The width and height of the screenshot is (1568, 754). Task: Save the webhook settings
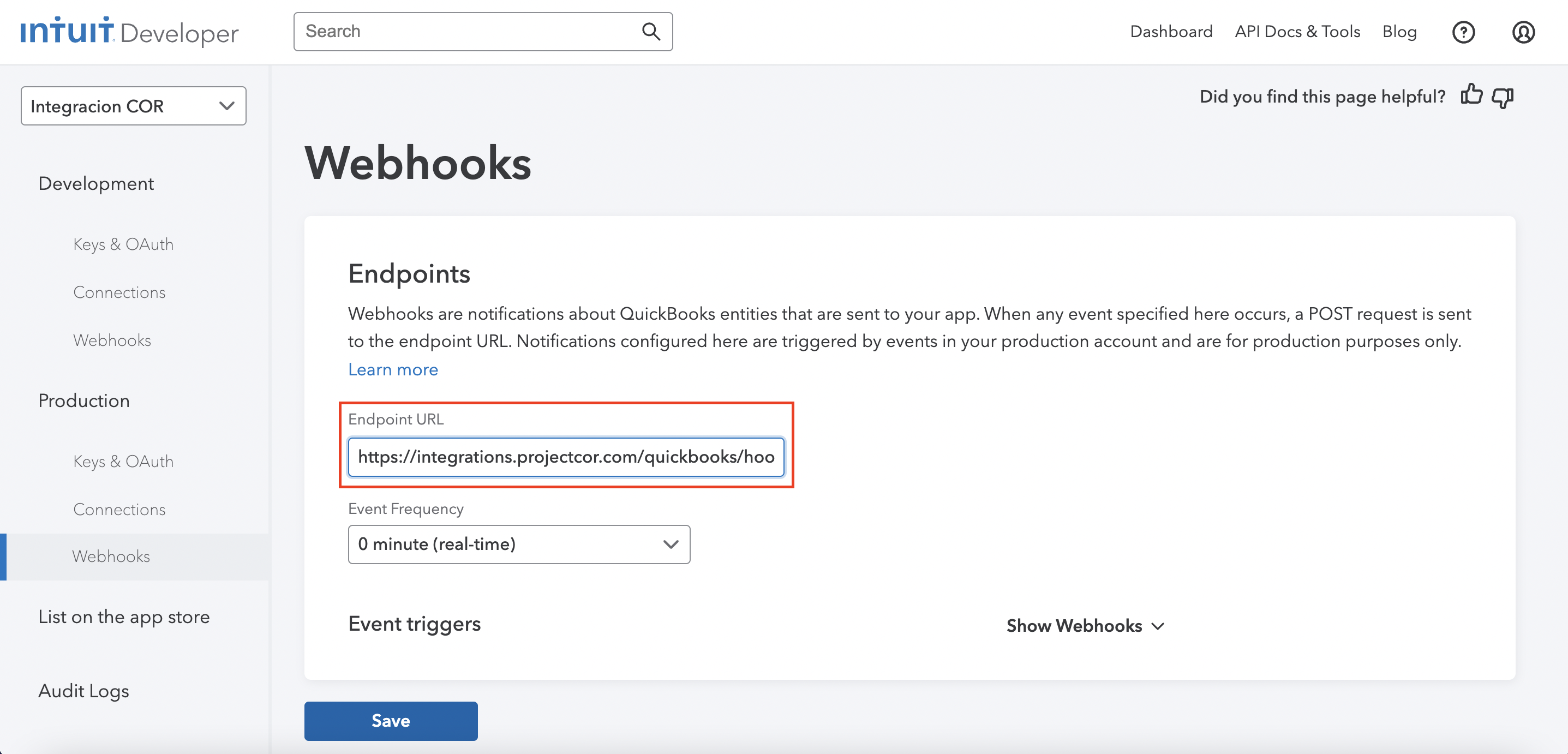(391, 721)
